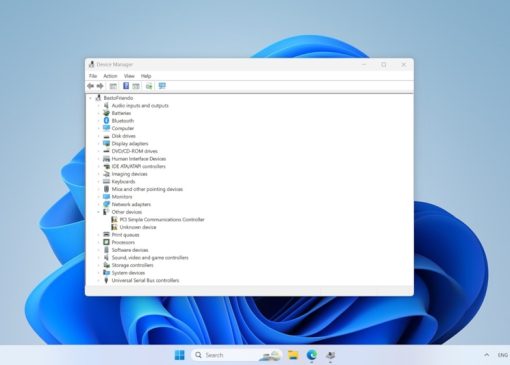Click the Display adapters category icon
The width and height of the screenshot is (510, 365).
point(106,143)
